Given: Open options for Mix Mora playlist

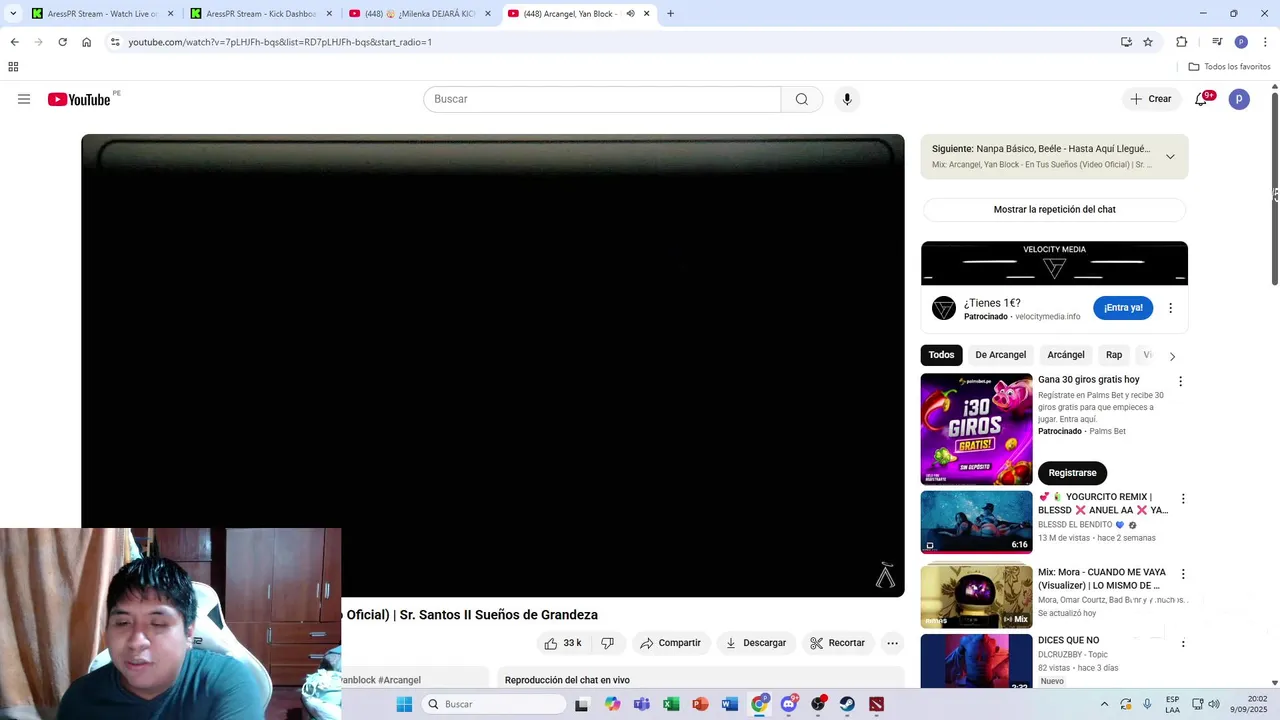Looking at the screenshot, I should click(1183, 574).
